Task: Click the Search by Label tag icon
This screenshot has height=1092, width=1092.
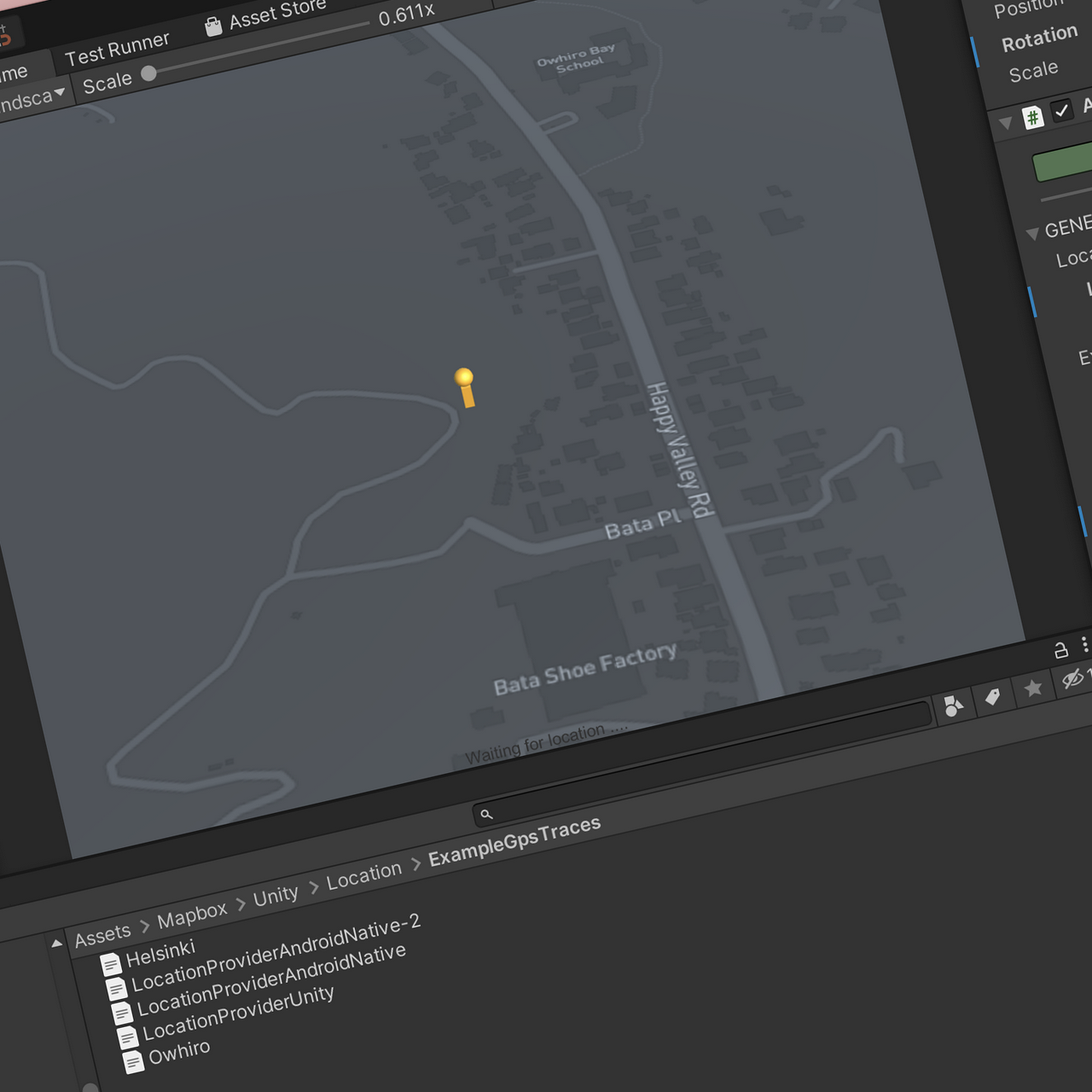Action: tap(992, 697)
